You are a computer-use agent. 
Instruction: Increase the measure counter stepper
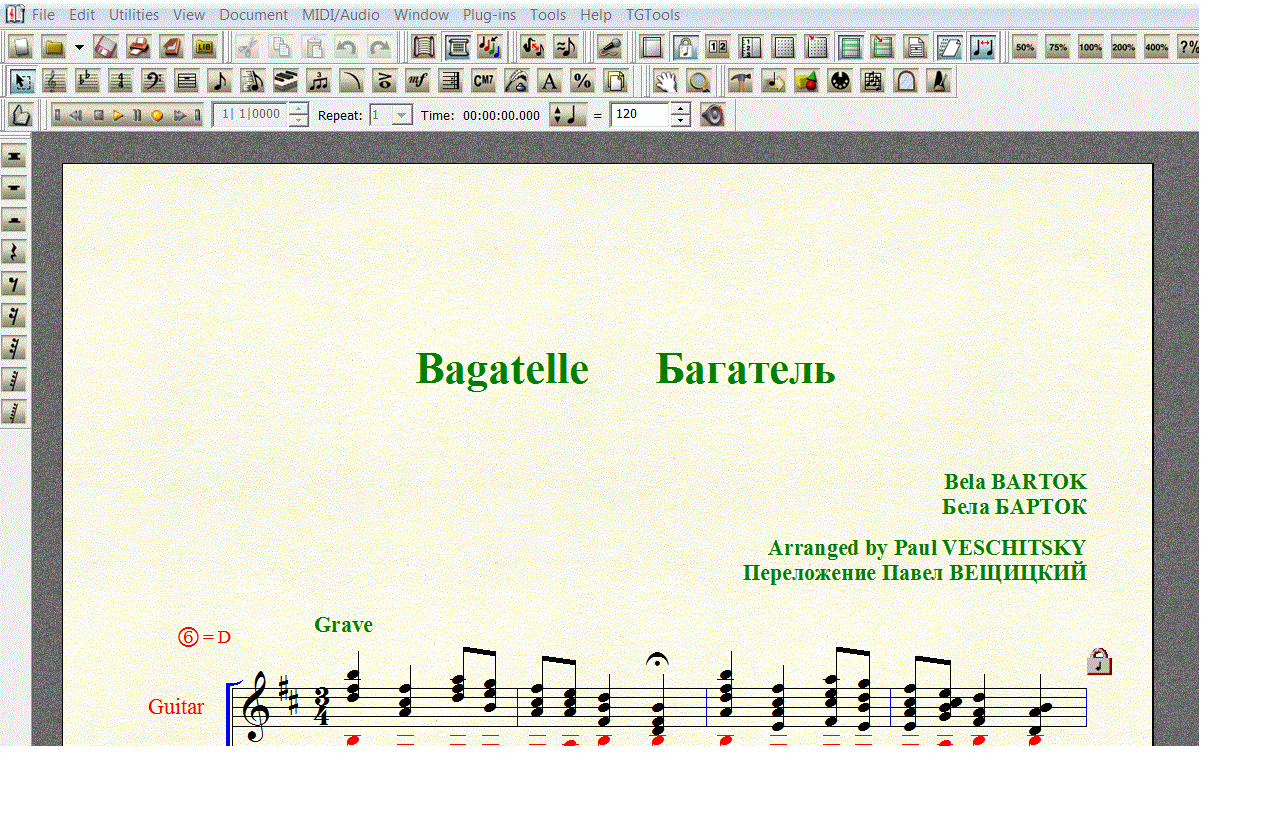tap(298, 109)
